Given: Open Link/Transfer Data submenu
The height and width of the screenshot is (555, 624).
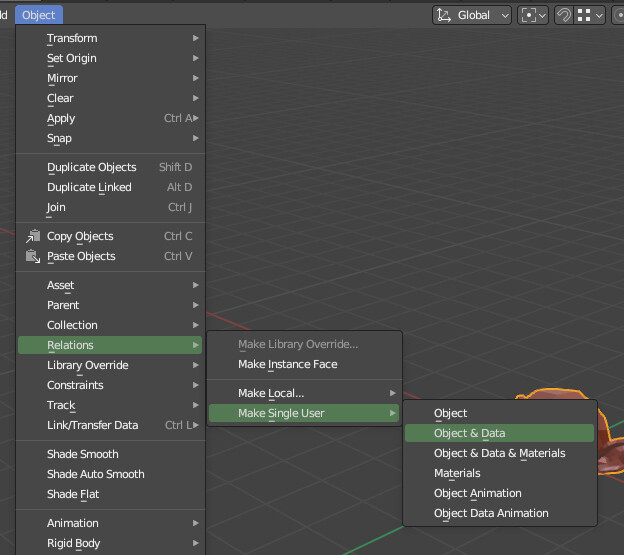Looking at the screenshot, I should 110,425.
